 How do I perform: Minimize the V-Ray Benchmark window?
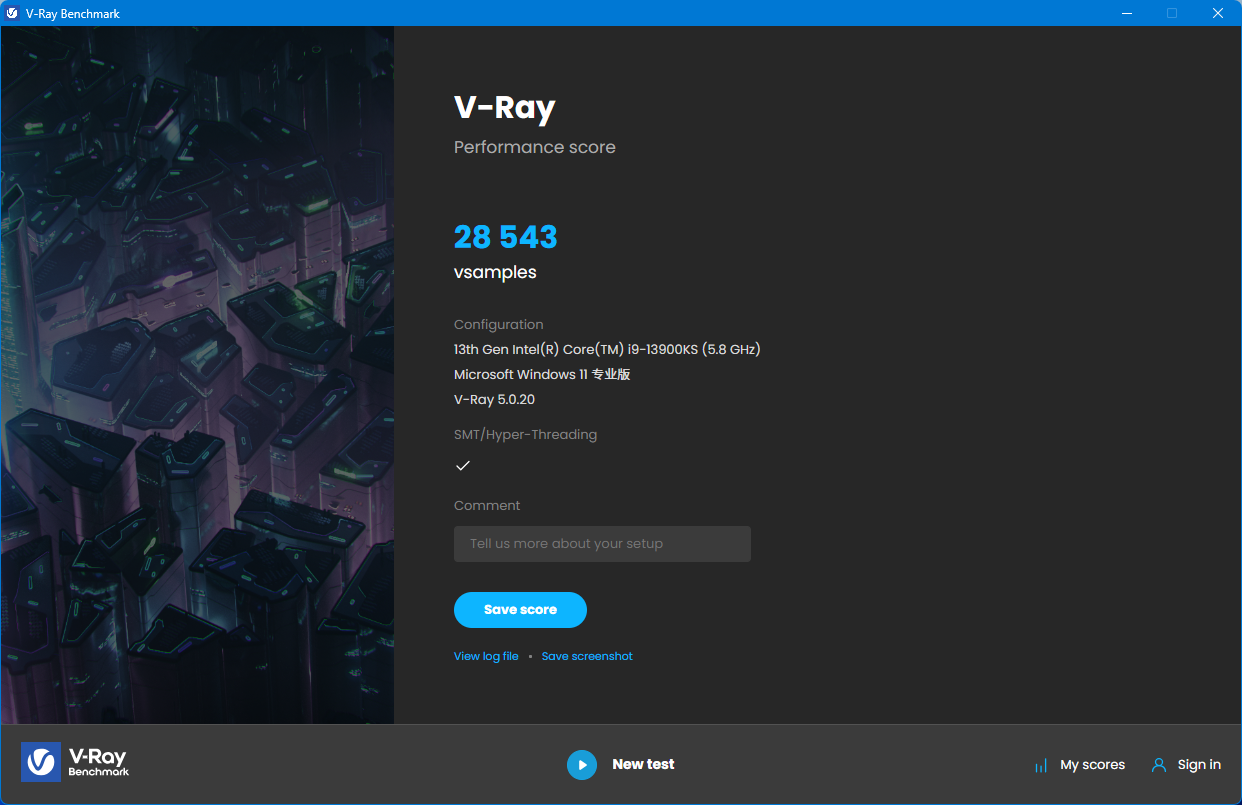click(x=1126, y=13)
